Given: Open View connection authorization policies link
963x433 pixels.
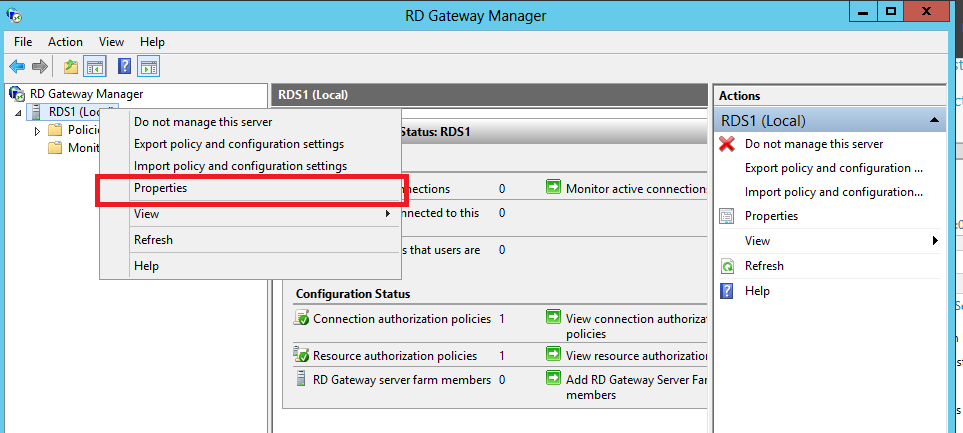Looking at the screenshot, I should click(x=636, y=326).
